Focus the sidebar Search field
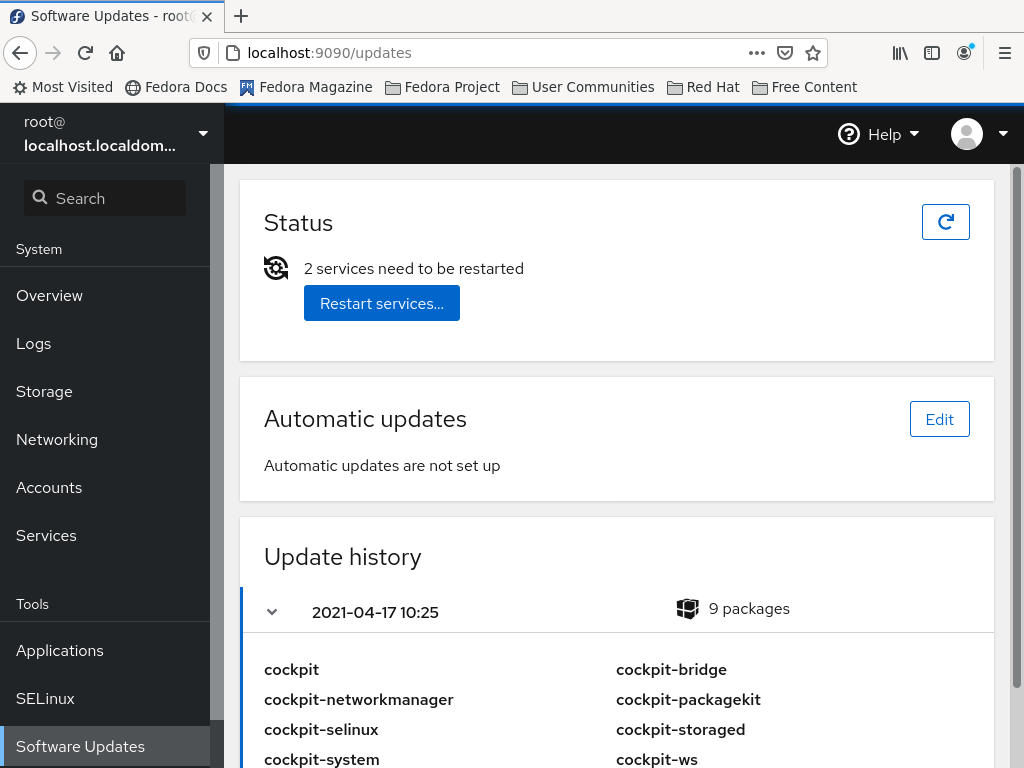 pyautogui.click(x=105, y=198)
